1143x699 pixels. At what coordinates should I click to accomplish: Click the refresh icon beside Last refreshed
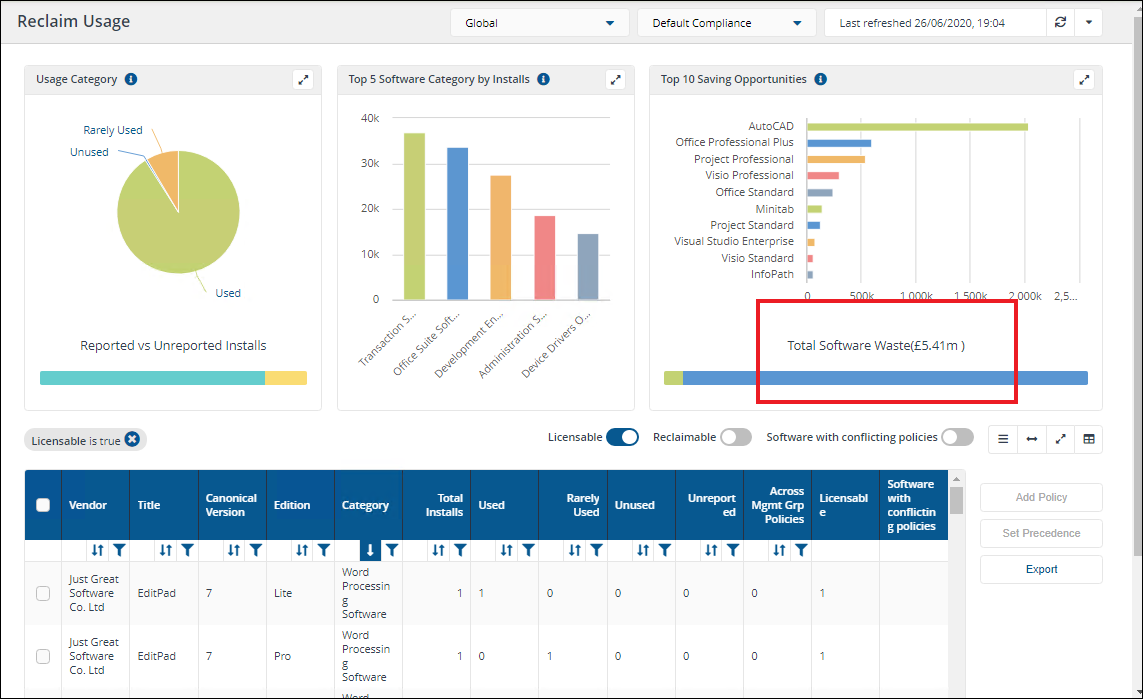[1060, 23]
